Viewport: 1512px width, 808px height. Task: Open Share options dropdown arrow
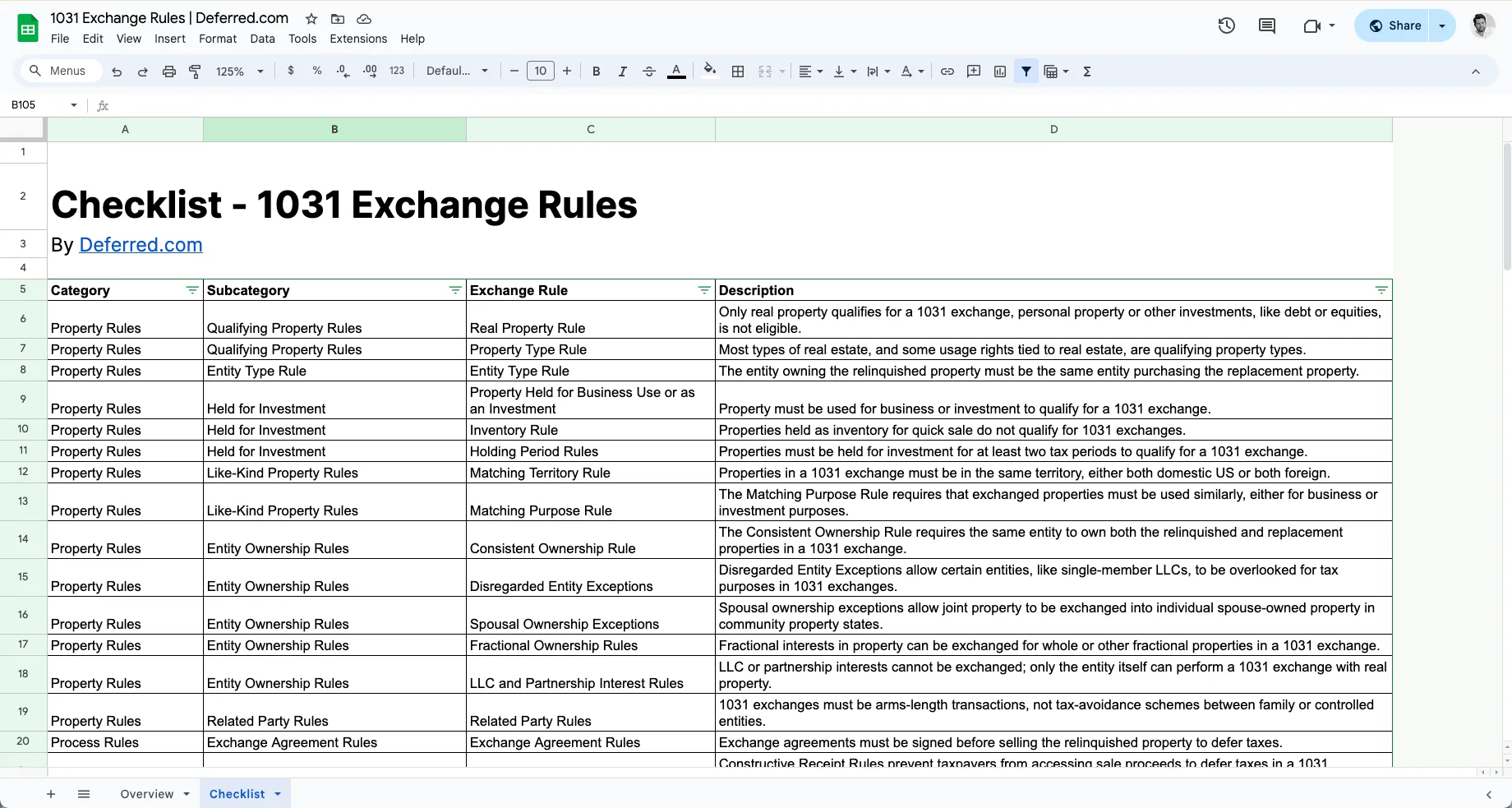(1442, 25)
